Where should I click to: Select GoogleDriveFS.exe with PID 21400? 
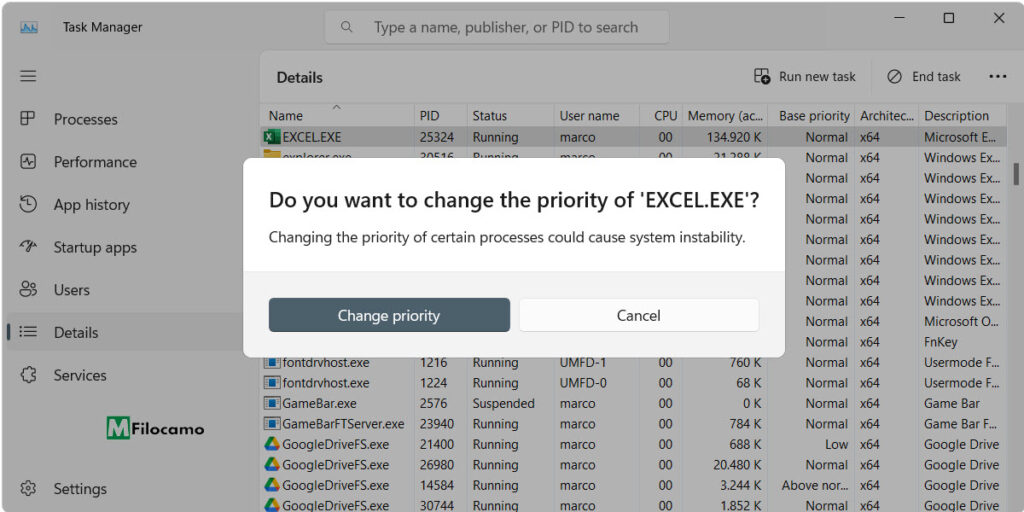633,444
